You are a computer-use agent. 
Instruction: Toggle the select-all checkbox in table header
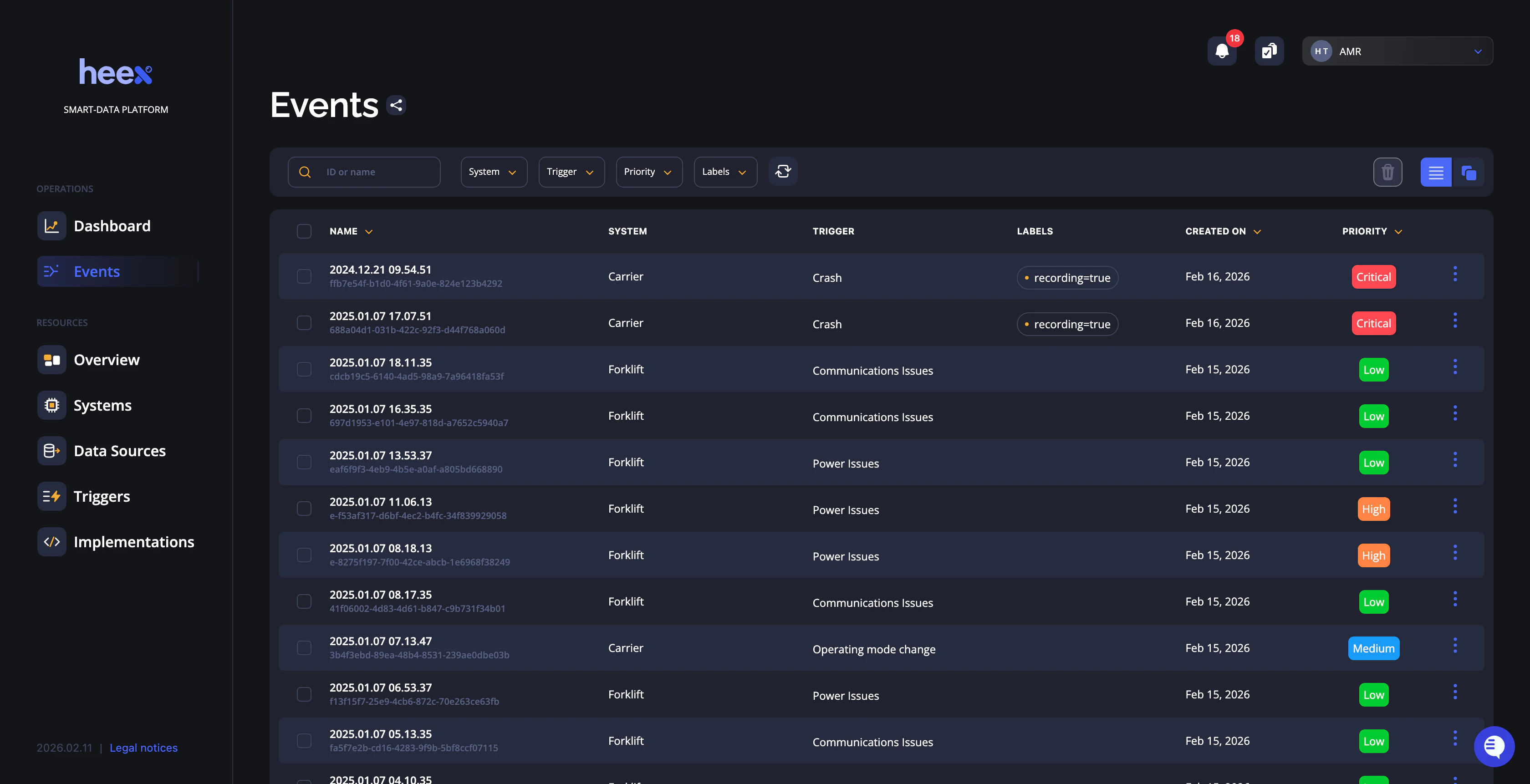(304, 231)
